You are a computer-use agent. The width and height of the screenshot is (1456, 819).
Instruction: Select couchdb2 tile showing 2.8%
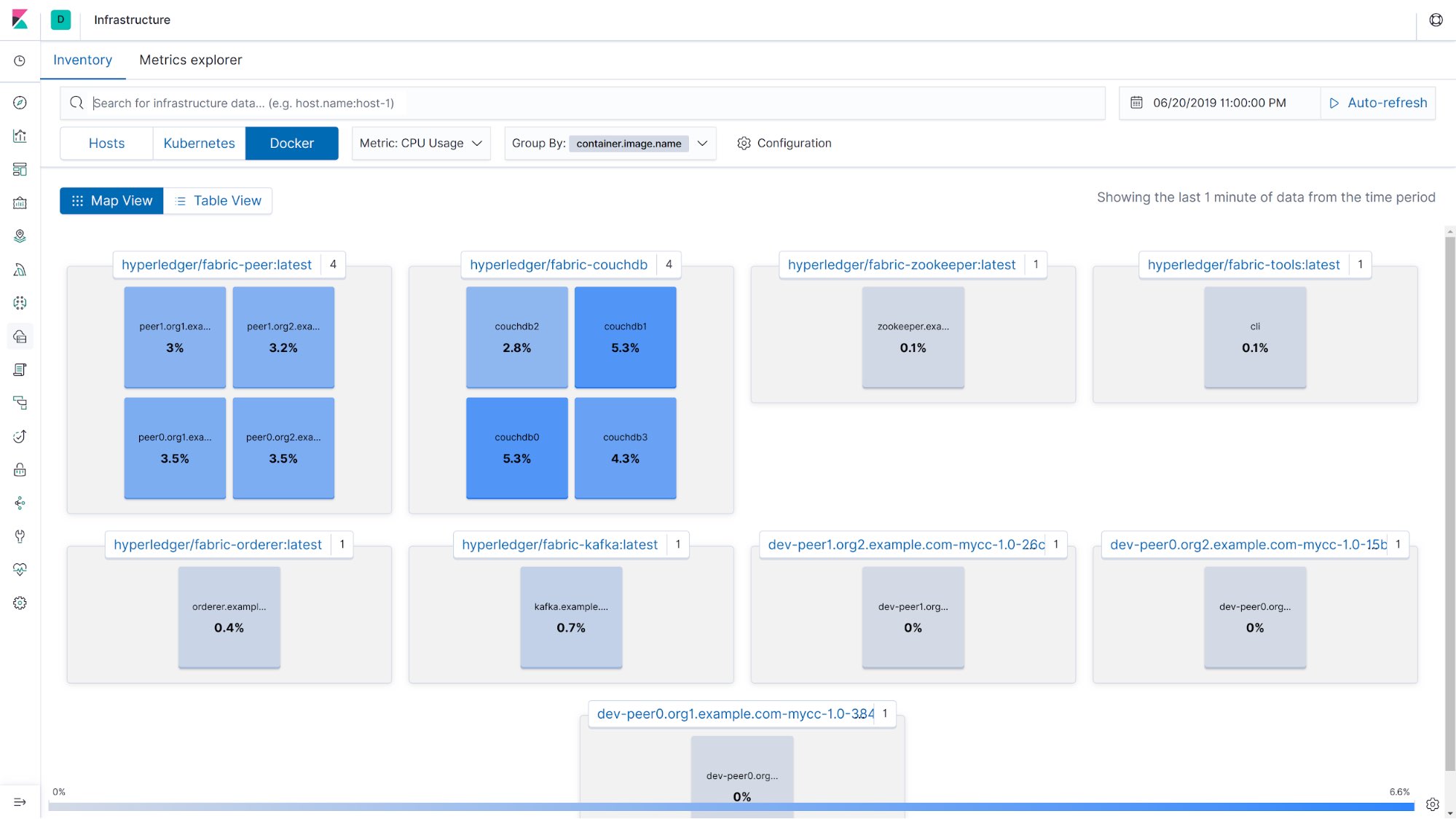[x=516, y=337]
